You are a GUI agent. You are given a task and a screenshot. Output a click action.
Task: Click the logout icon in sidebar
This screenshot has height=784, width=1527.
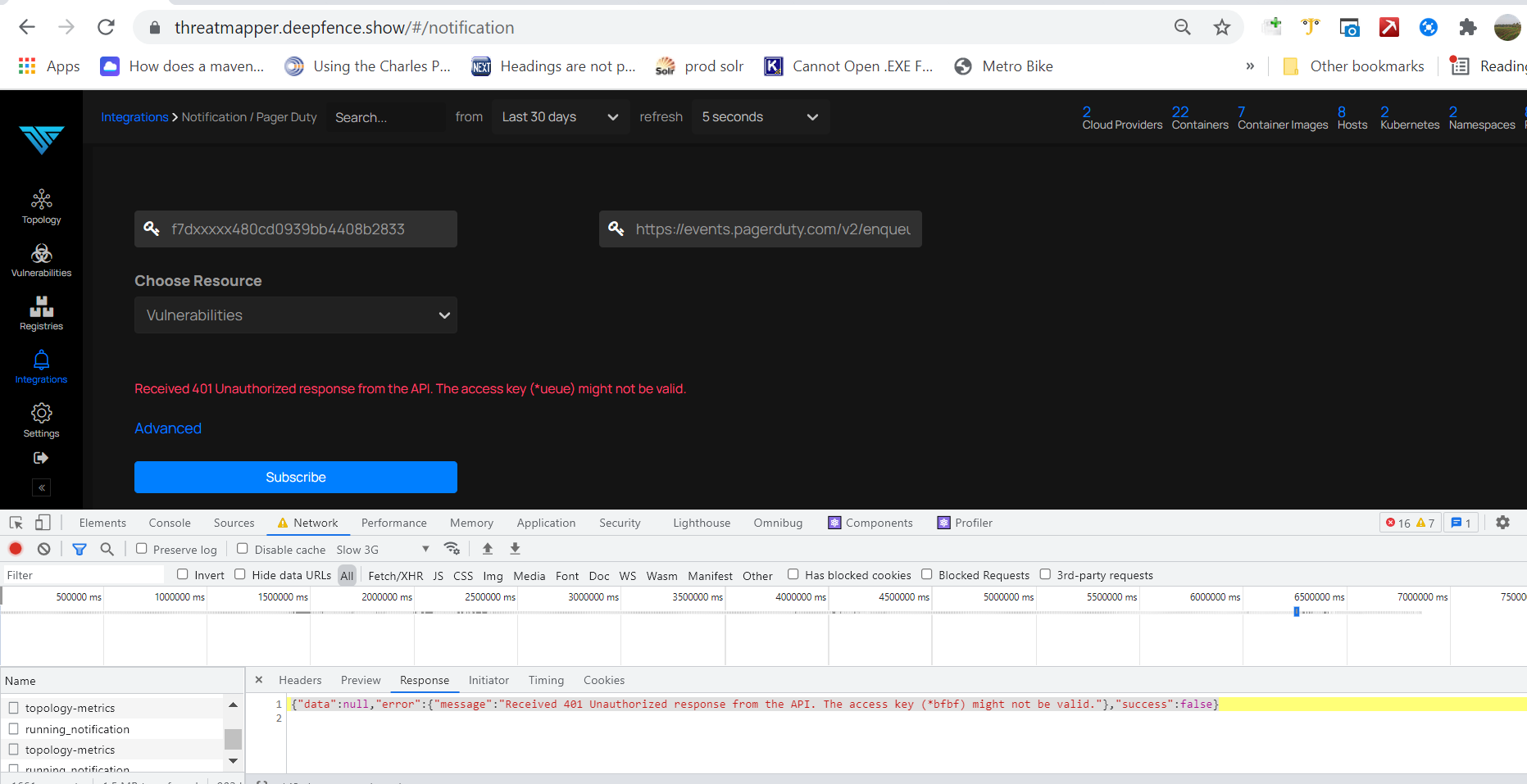click(x=41, y=458)
